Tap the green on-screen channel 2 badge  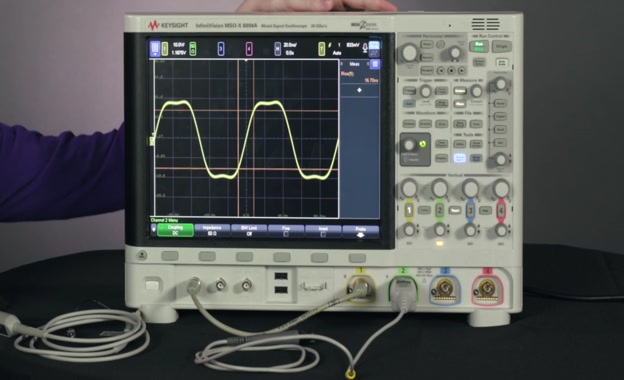tap(193, 49)
